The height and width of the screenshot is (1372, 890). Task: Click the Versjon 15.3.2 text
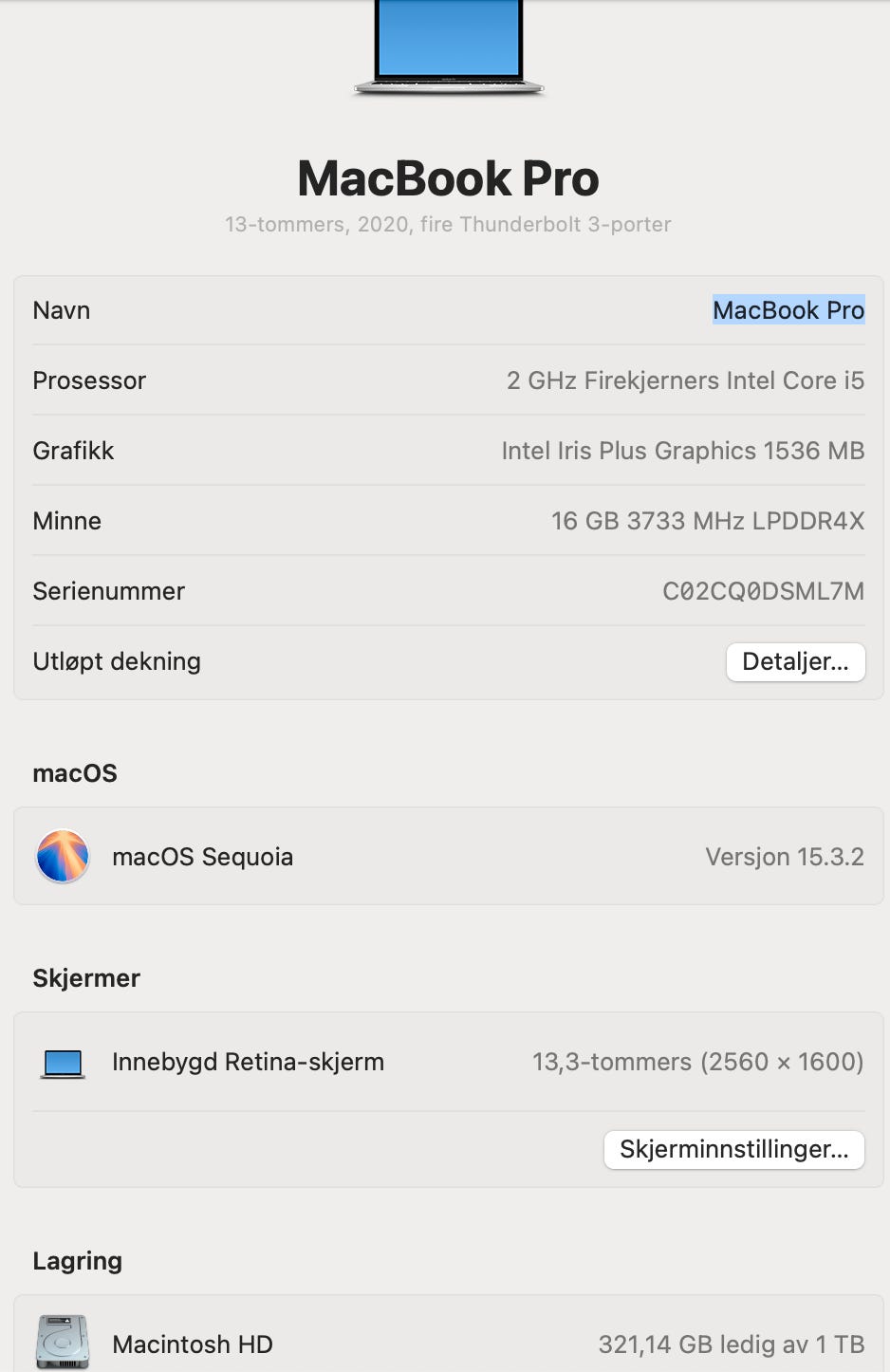click(x=784, y=857)
